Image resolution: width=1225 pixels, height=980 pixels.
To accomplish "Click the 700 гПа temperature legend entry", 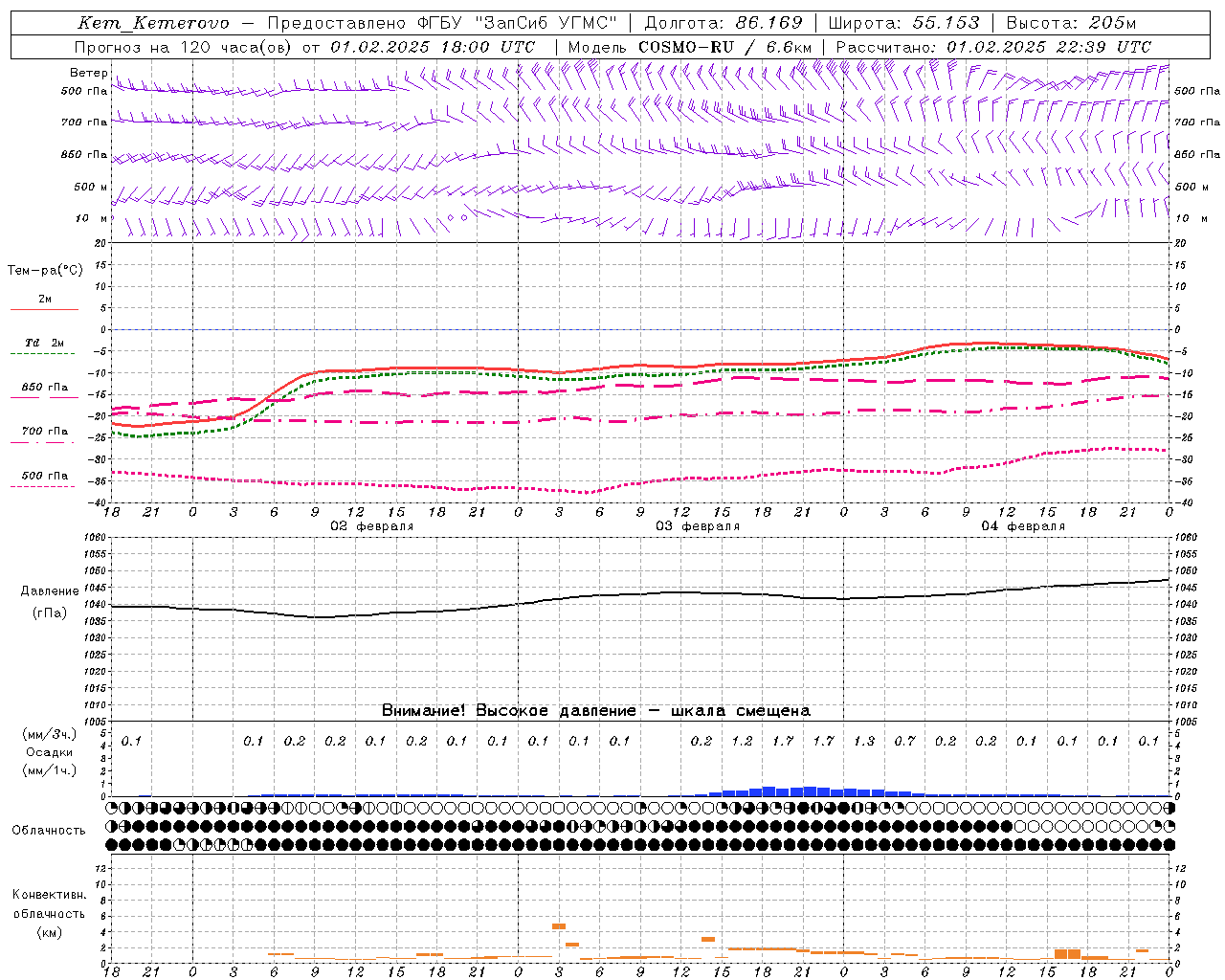I will click(44, 432).
